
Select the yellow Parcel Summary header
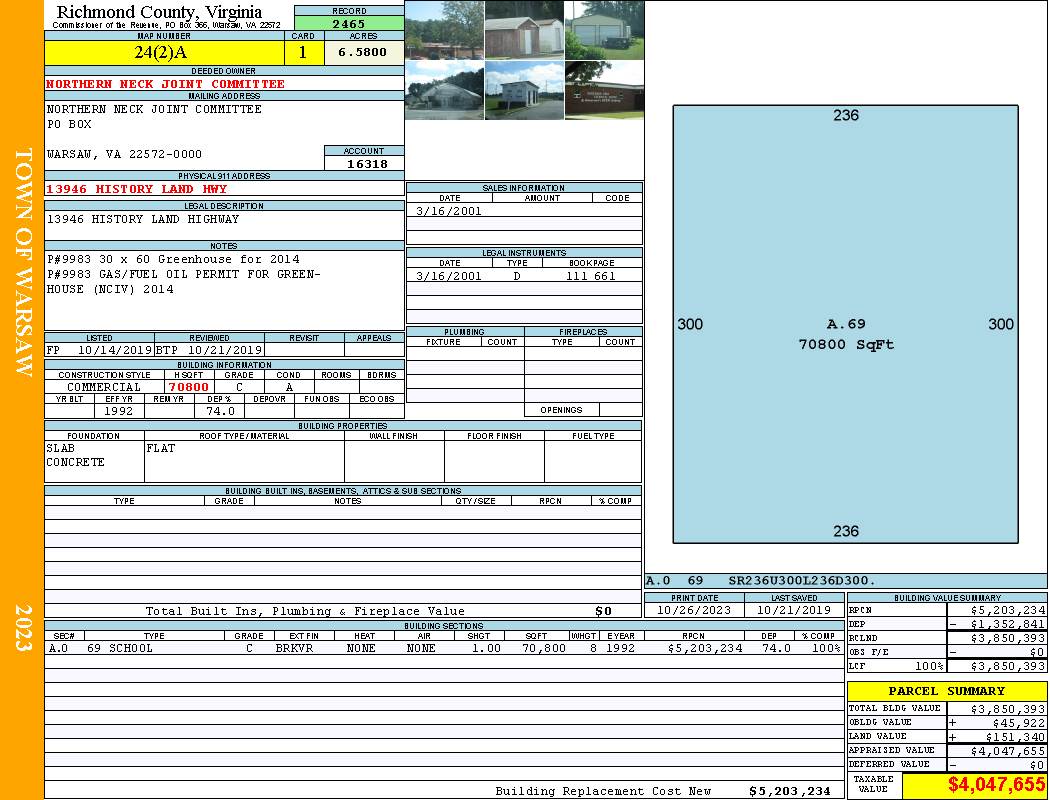tap(947, 691)
